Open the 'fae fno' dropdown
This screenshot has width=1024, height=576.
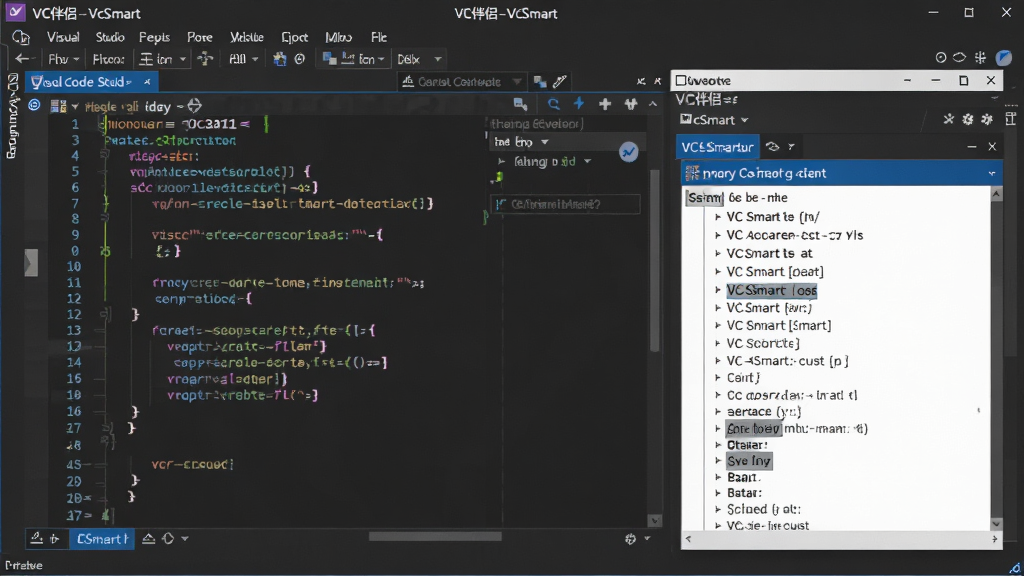[521, 142]
